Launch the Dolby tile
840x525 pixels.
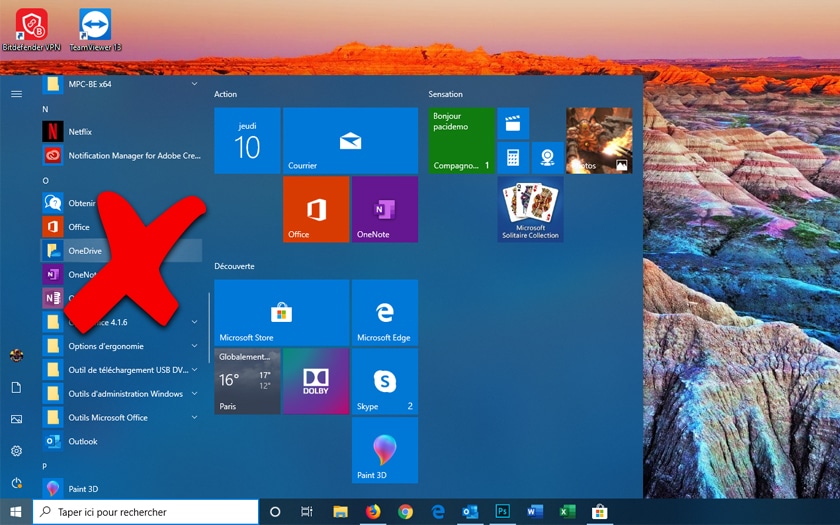(316, 381)
